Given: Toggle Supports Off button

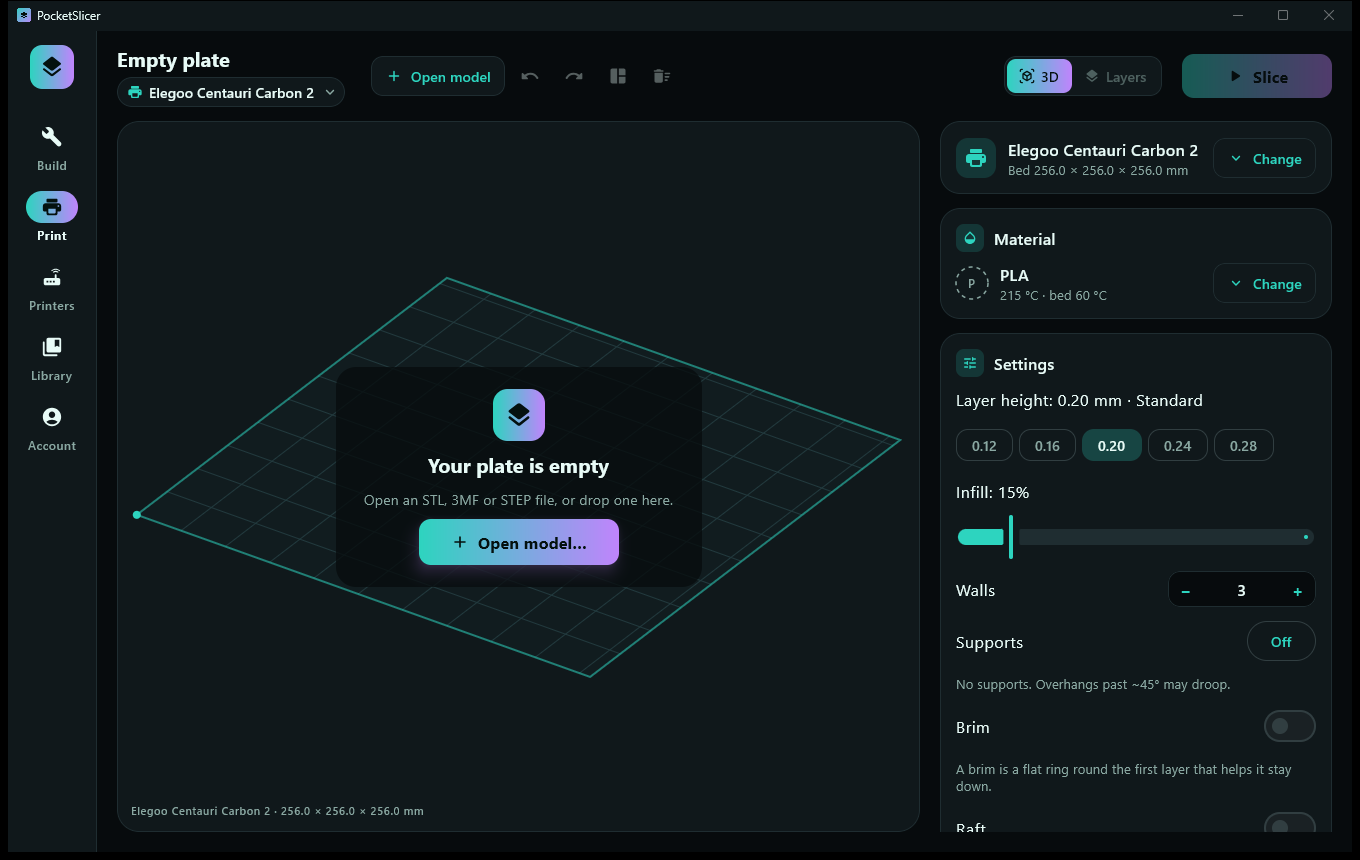Looking at the screenshot, I should coord(1281,642).
